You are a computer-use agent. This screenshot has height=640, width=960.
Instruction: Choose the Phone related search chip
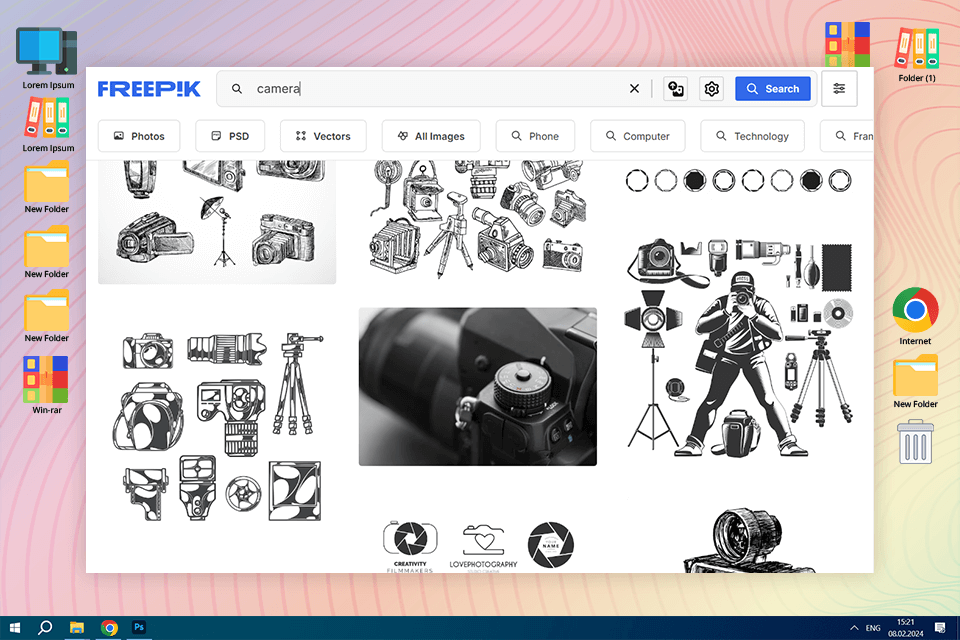click(x=535, y=136)
